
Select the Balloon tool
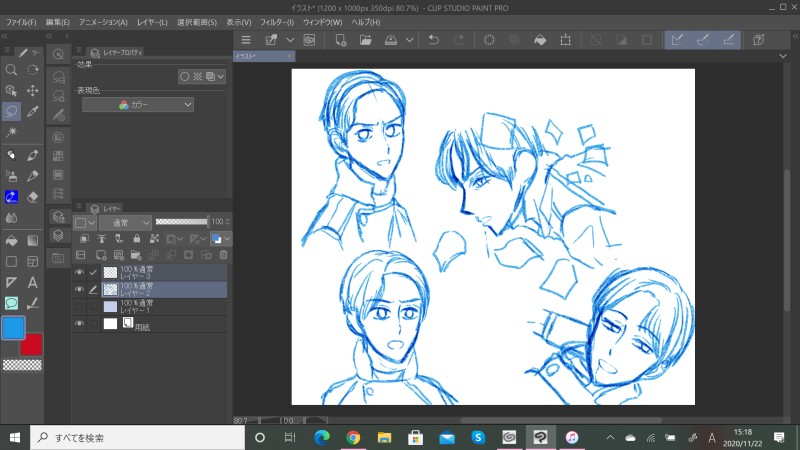click(11, 304)
